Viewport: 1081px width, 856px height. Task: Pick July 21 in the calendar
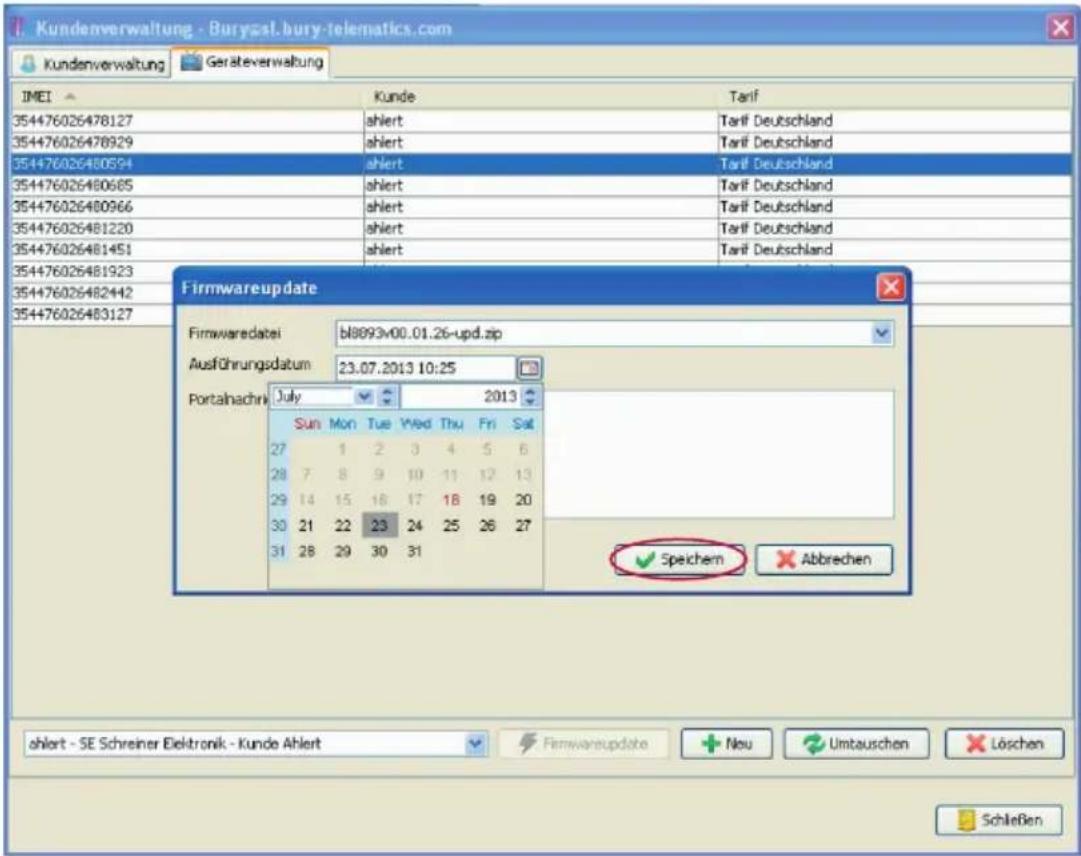[x=307, y=526]
